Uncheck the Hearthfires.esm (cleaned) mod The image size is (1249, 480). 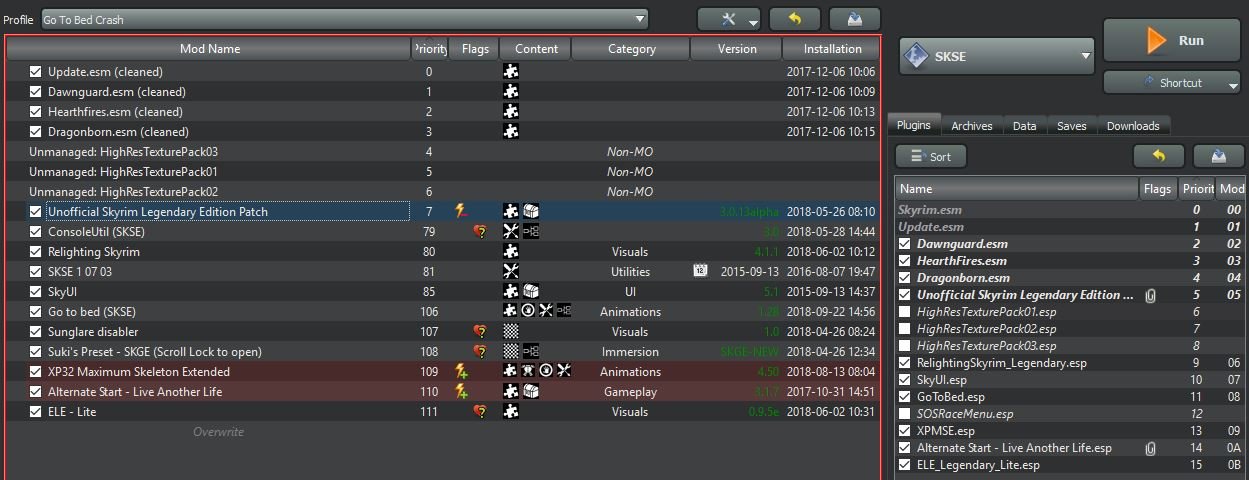(x=36, y=111)
